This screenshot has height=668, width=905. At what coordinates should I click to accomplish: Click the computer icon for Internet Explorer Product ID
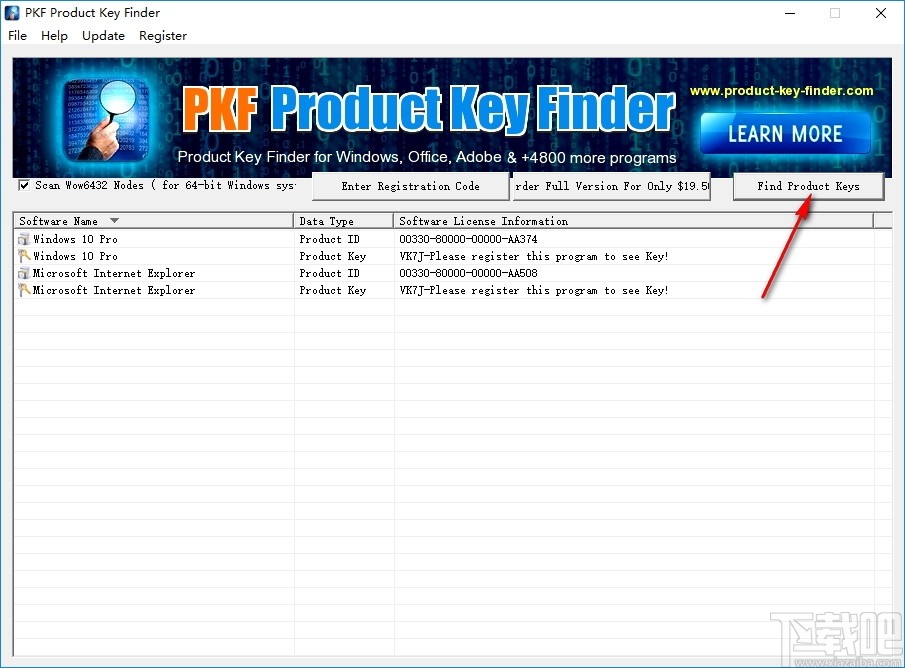22,273
